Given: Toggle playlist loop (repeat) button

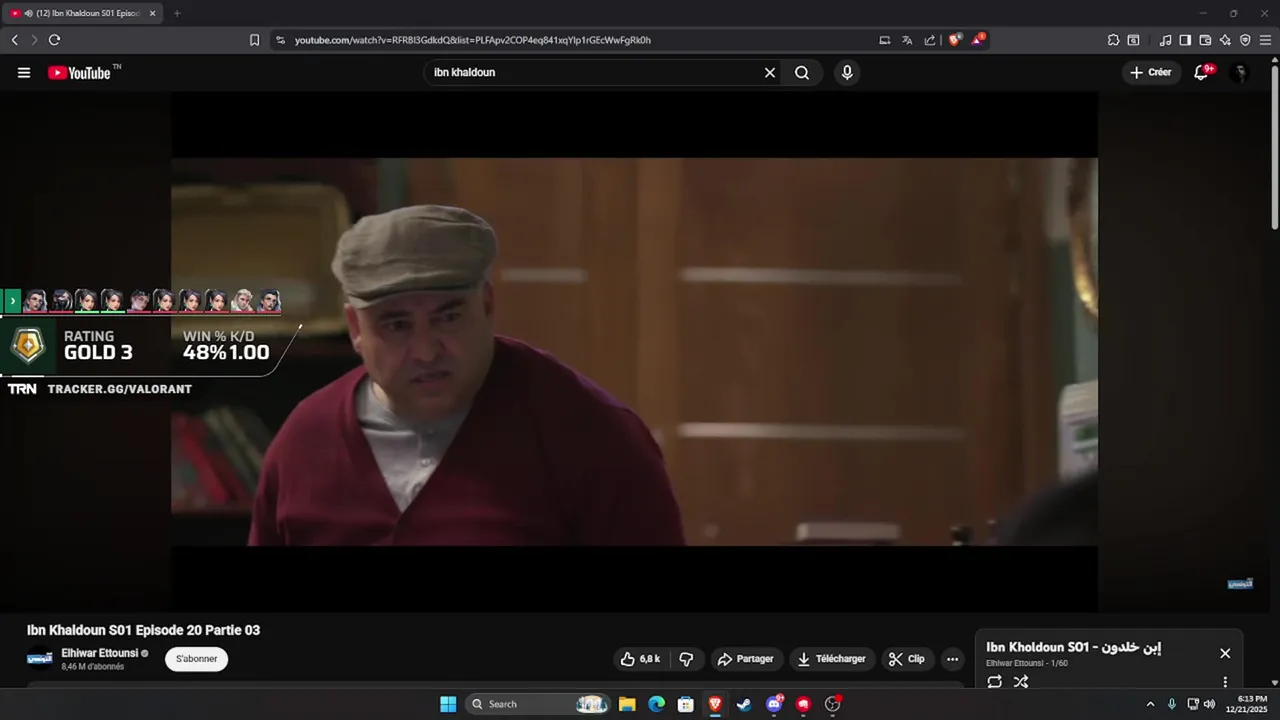Looking at the screenshot, I should [x=995, y=682].
